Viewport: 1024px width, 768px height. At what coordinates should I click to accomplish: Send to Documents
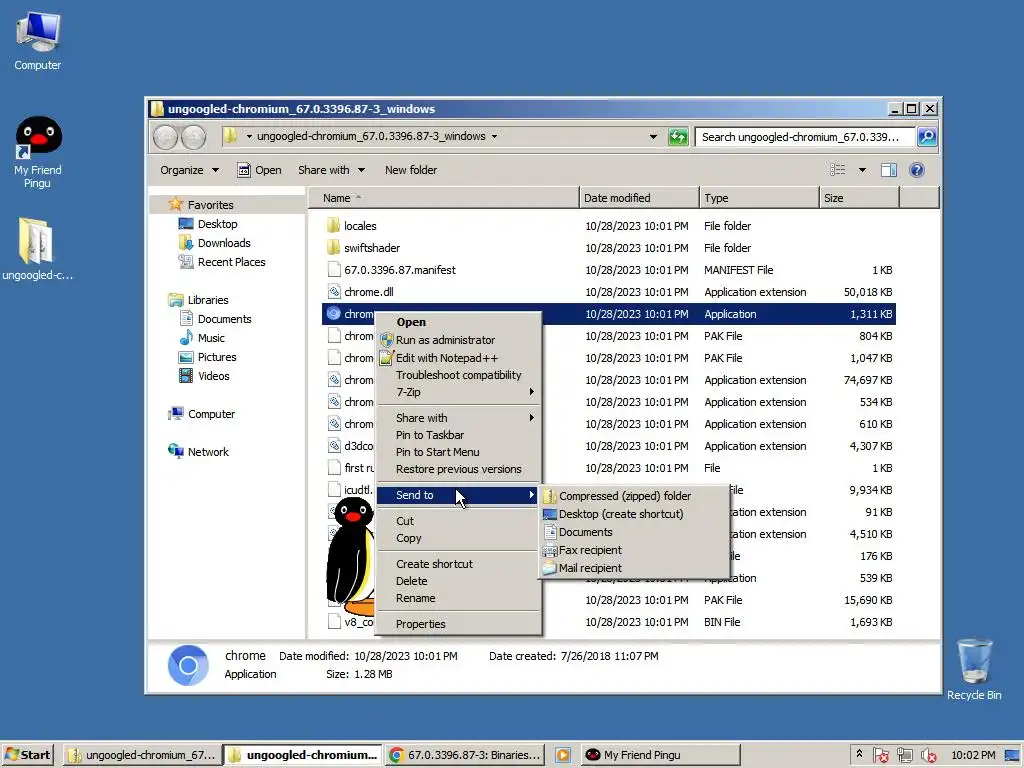[633, 532]
